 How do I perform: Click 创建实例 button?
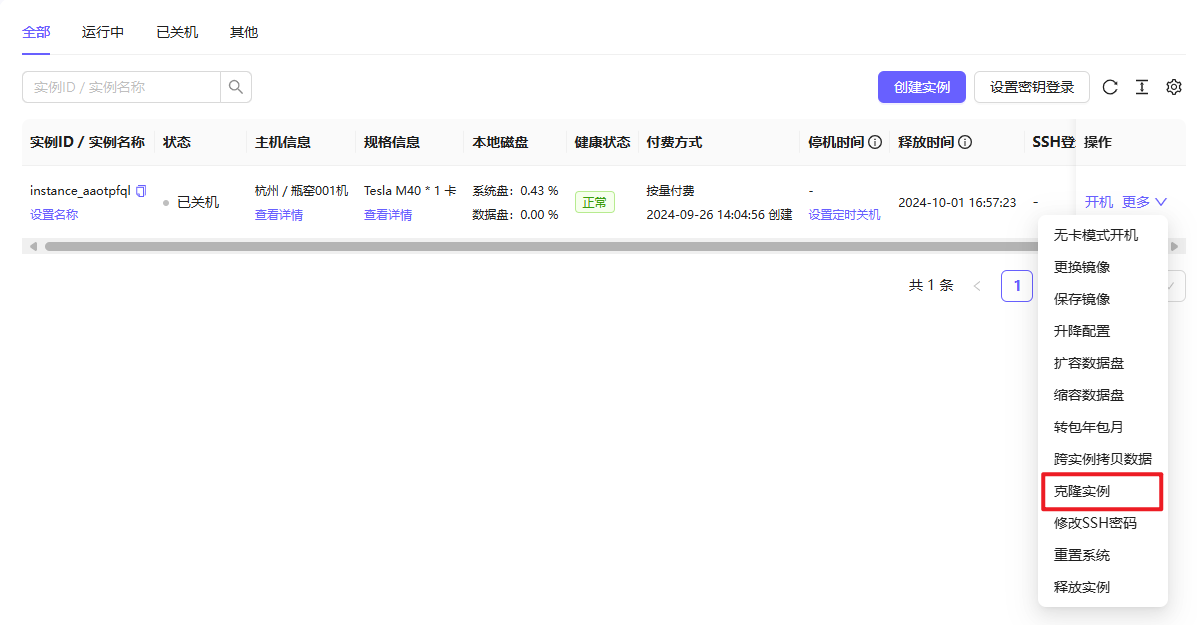point(921,87)
